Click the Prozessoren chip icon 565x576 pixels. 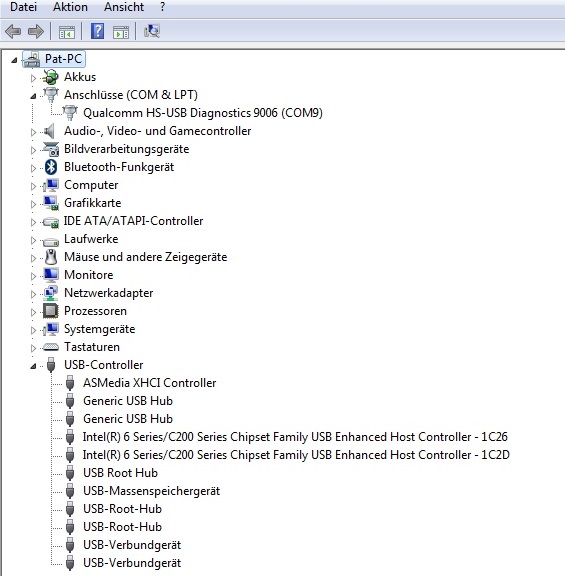click(x=51, y=311)
